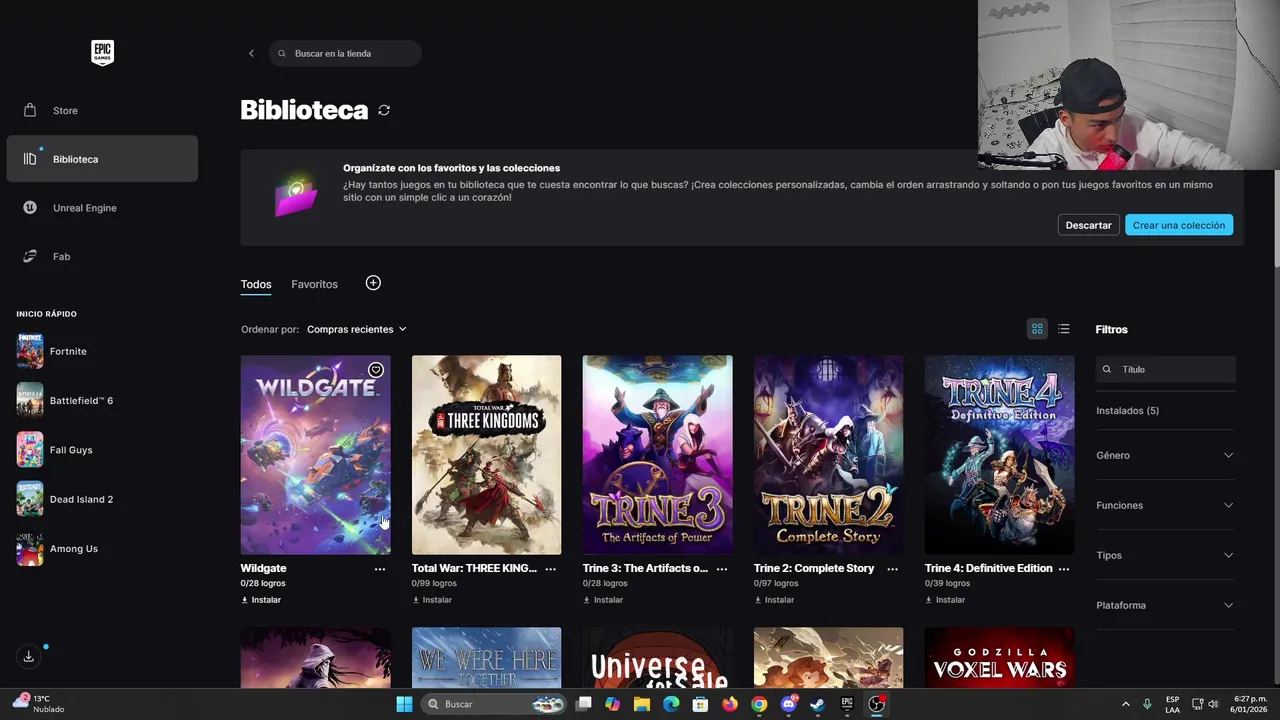Add a new collection with plus icon
This screenshot has width=1280, height=720.
[x=373, y=283]
